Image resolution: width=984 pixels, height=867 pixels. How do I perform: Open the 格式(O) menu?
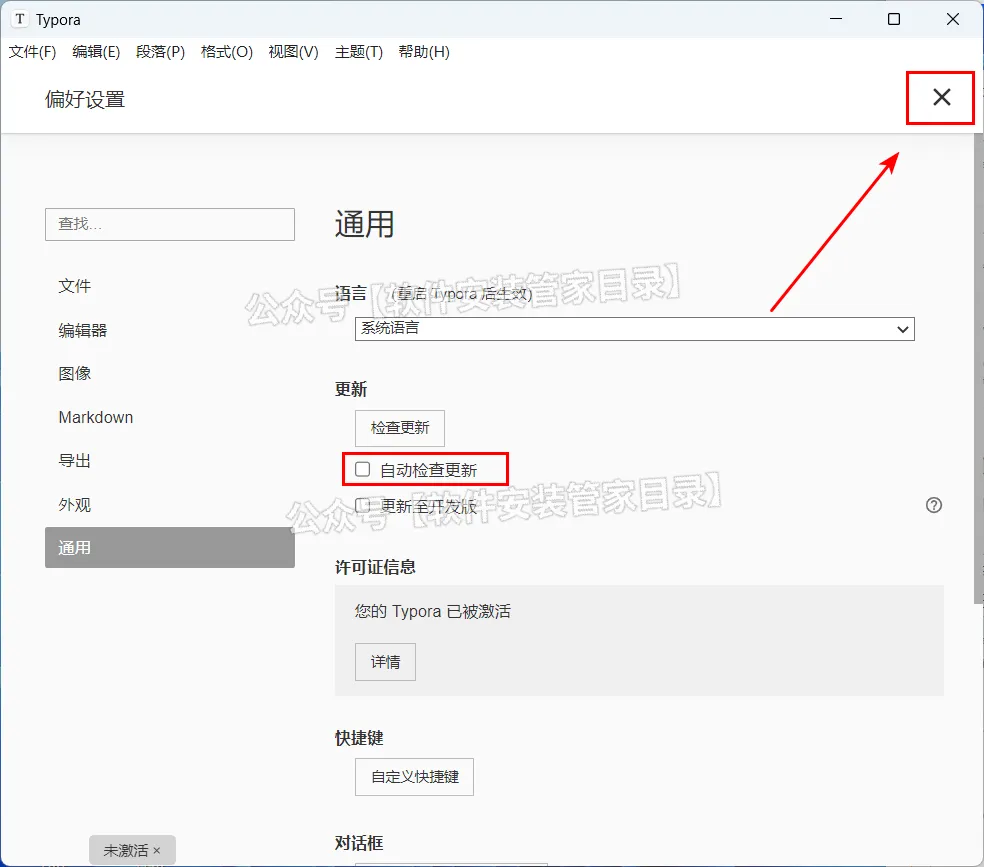click(227, 52)
